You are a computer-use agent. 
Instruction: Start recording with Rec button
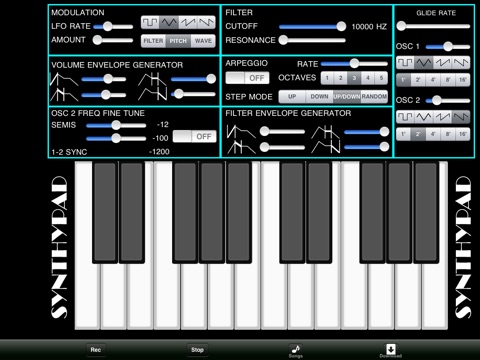96,350
